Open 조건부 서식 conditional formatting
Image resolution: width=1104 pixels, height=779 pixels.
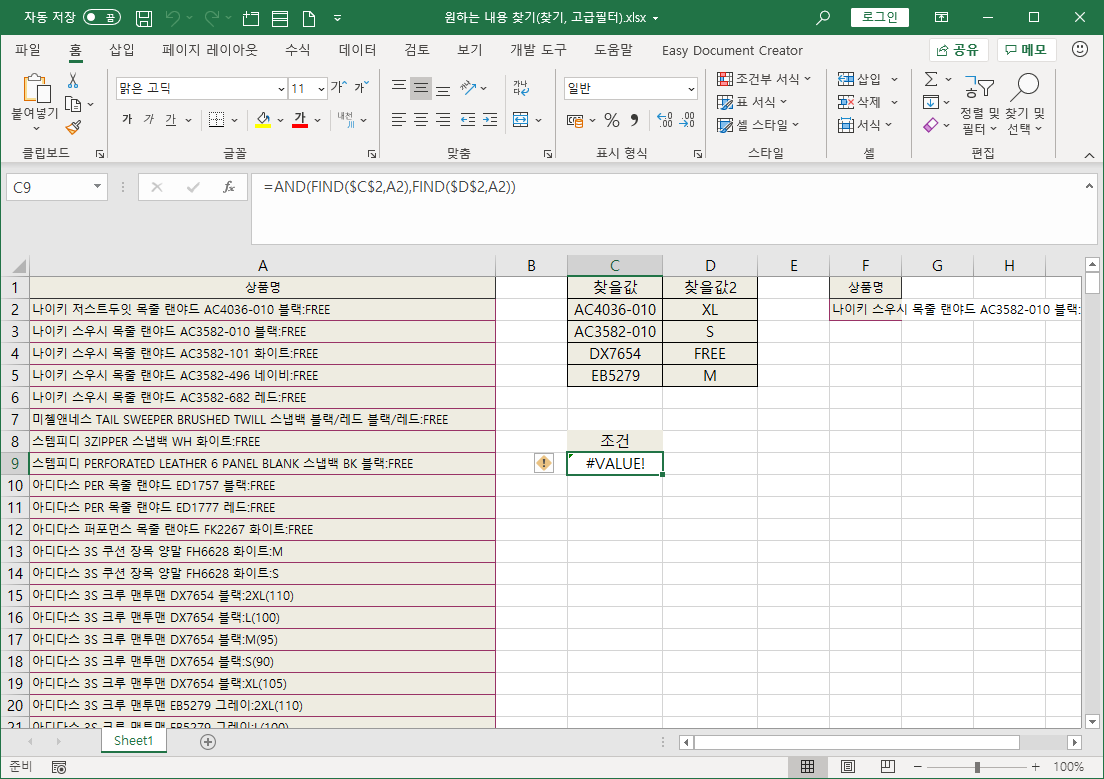(x=764, y=79)
